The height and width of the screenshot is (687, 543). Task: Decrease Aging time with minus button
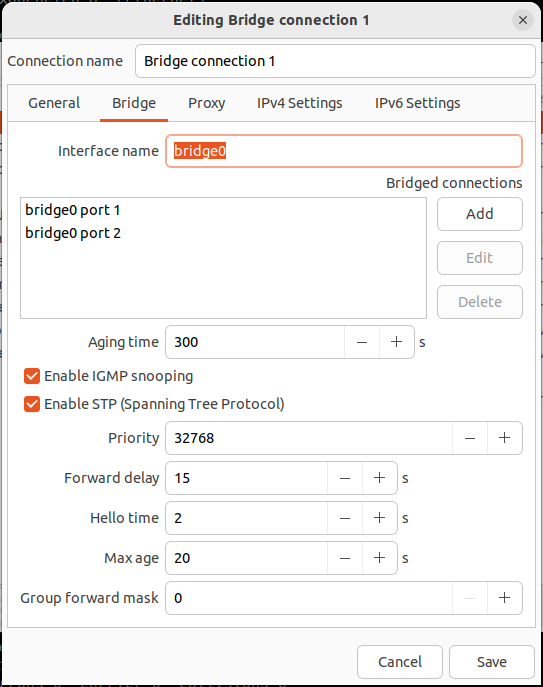pos(362,342)
